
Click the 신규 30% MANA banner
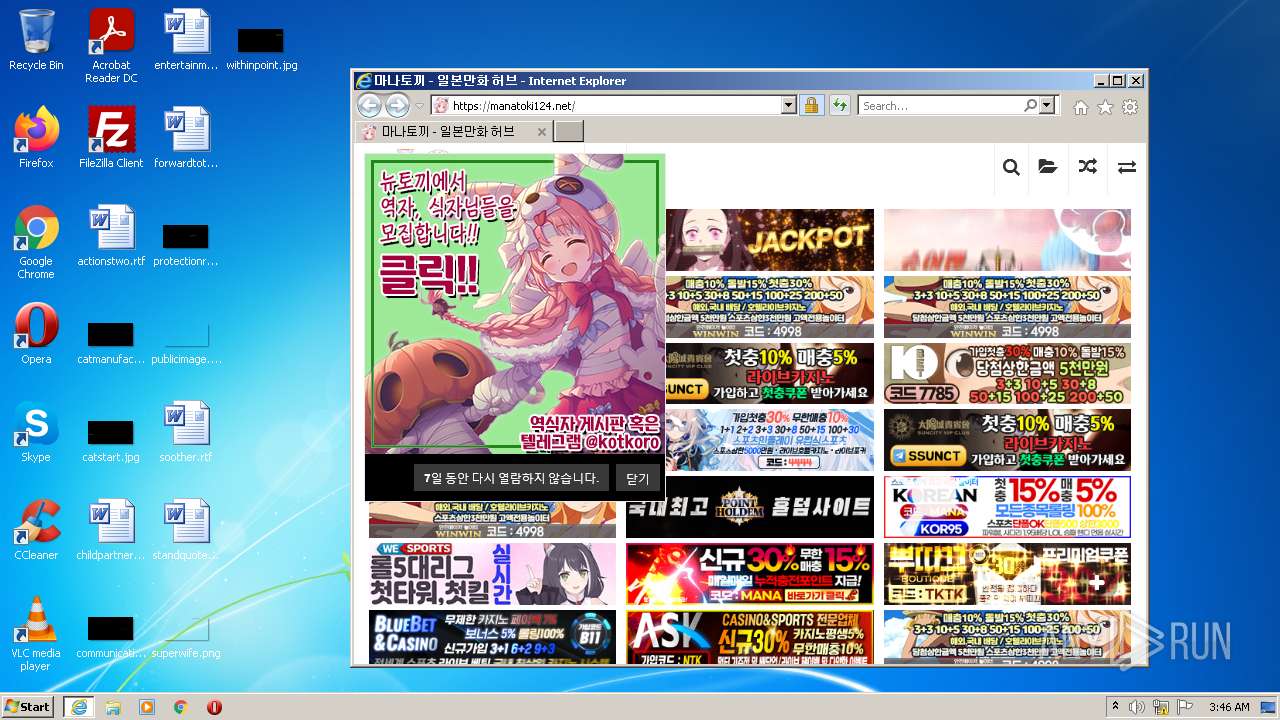[x=750, y=574]
